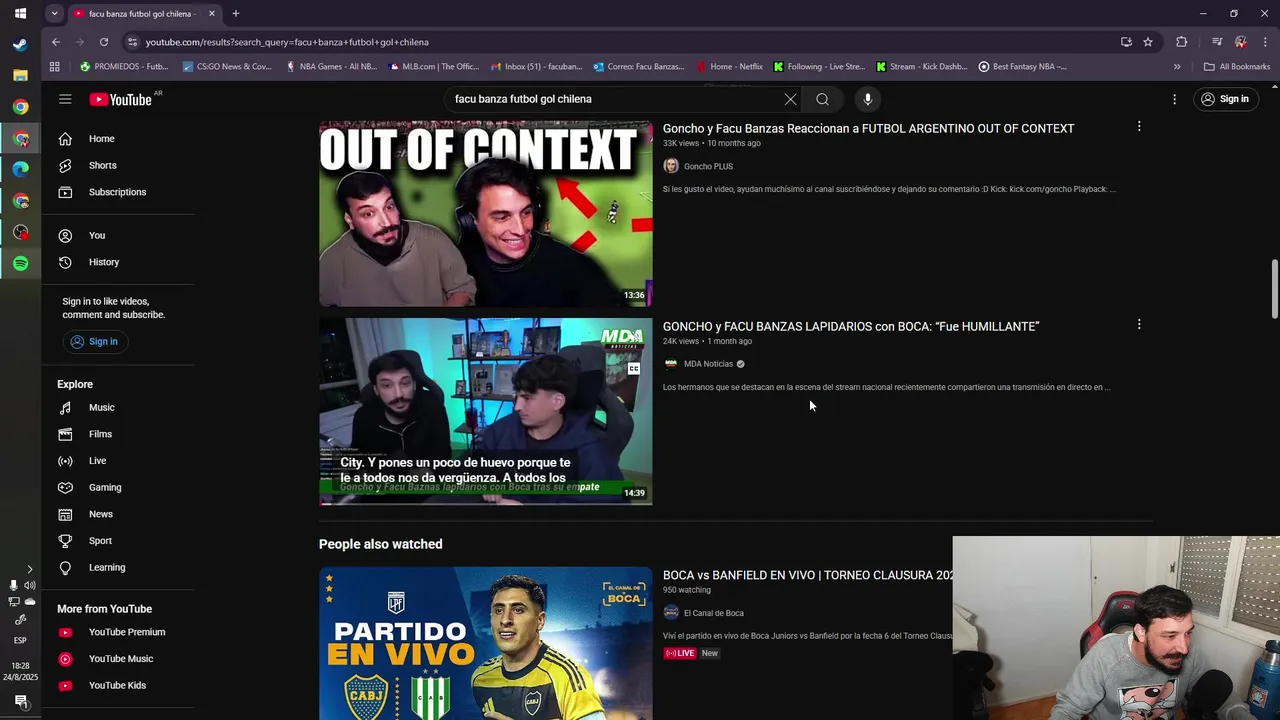Open Steam from taskbar

tap(20, 45)
